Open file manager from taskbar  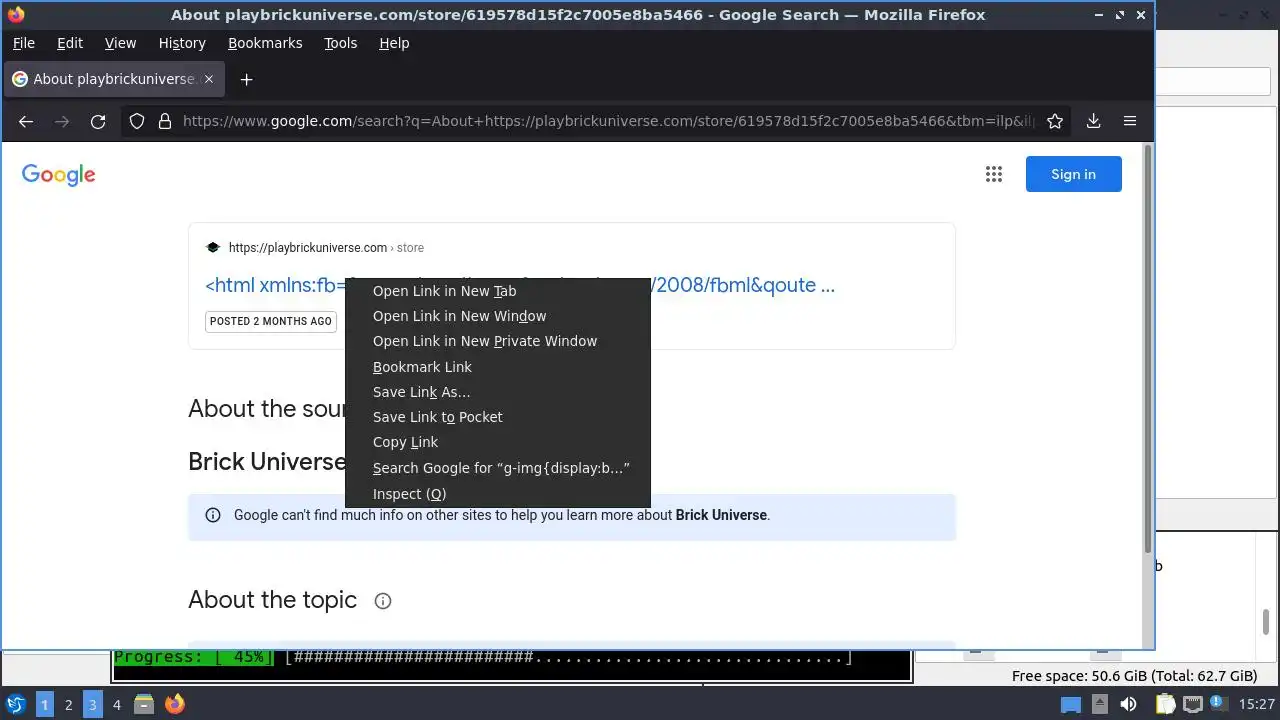(x=144, y=704)
